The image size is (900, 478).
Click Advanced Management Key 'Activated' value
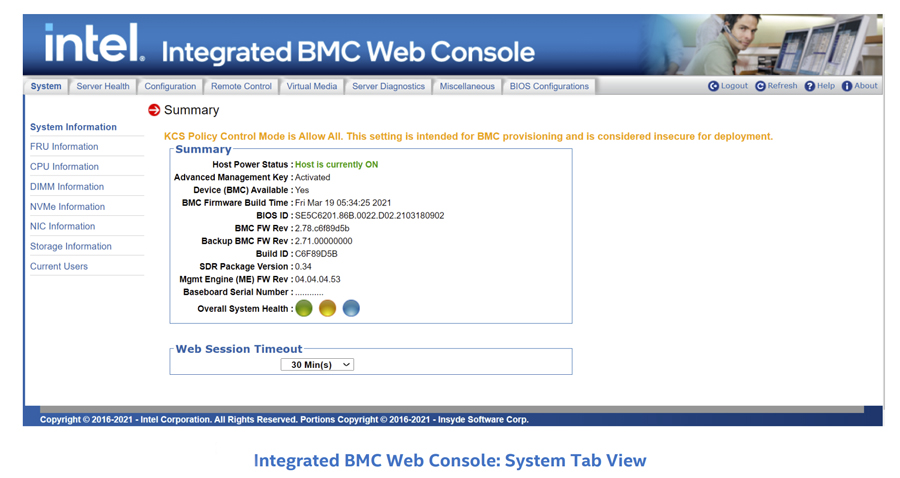pos(312,177)
